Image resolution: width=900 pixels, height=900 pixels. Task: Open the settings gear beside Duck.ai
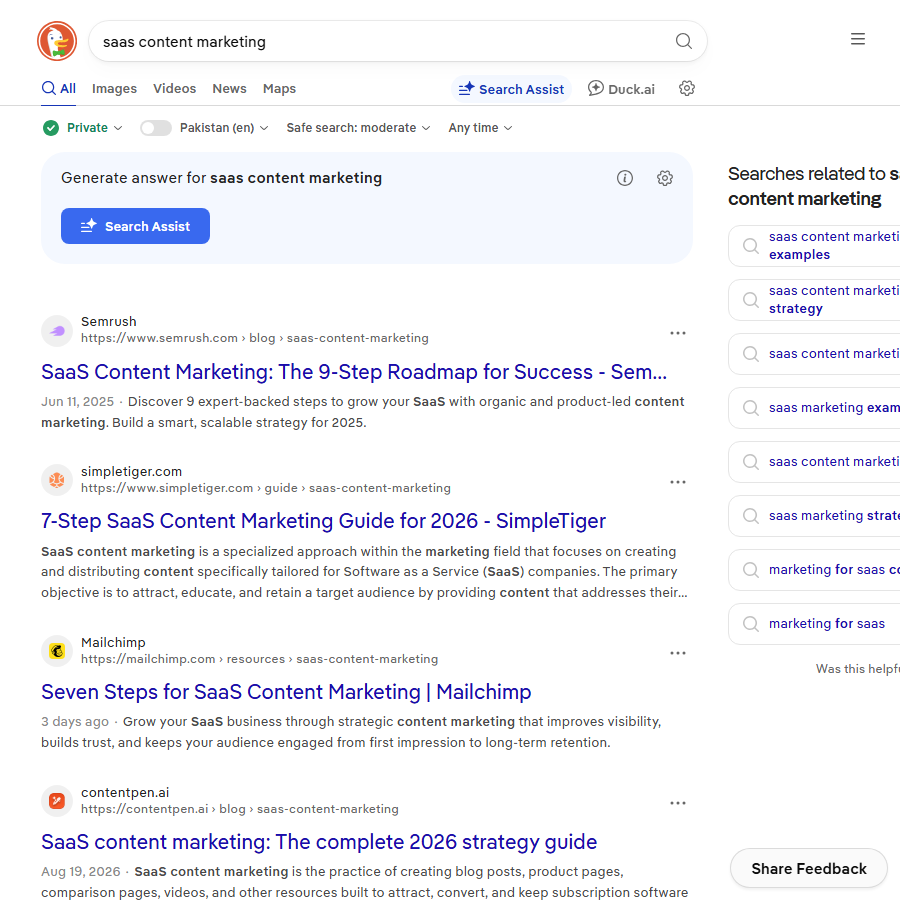(x=686, y=88)
